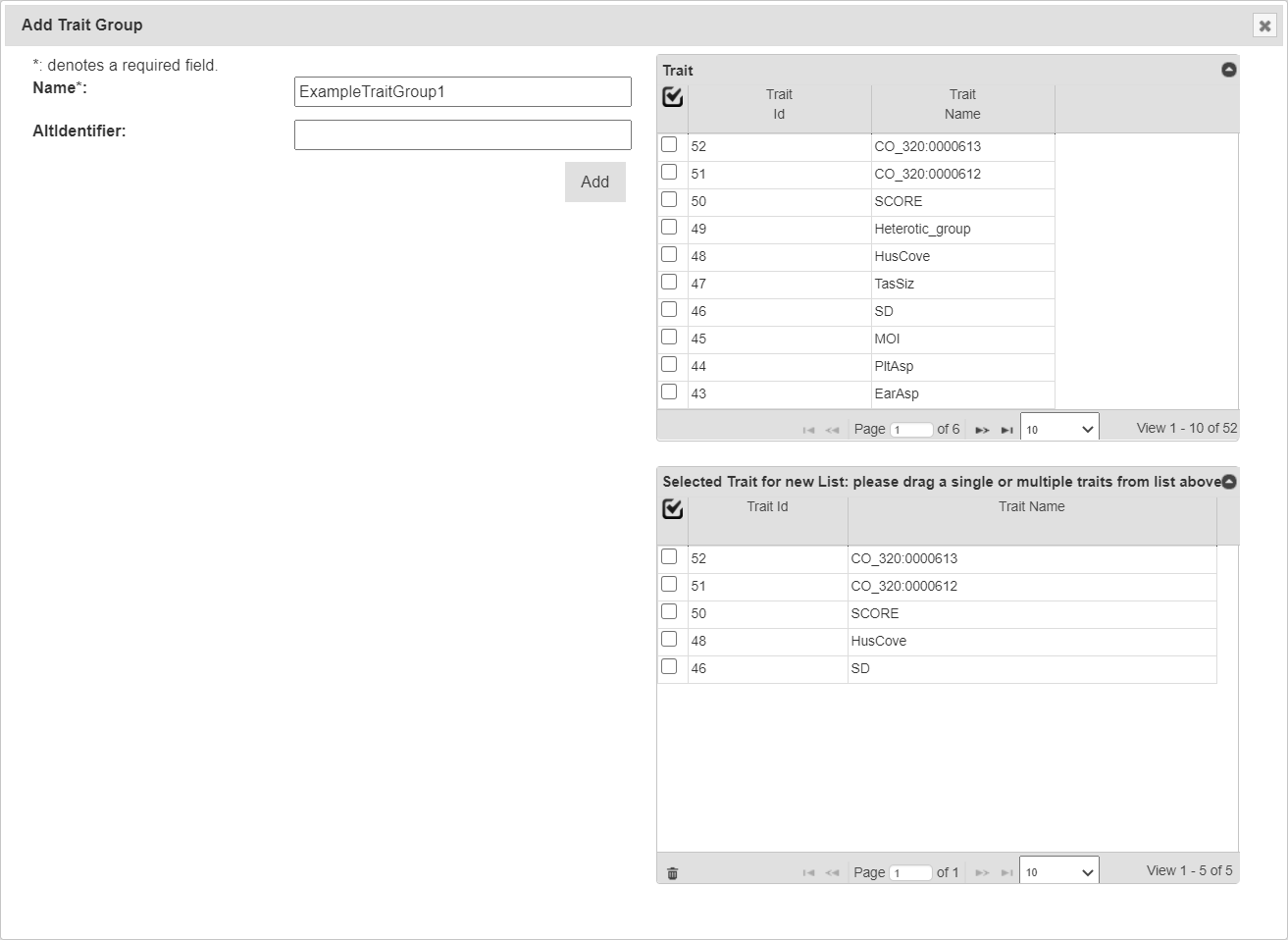
Task: Jump to last page in Trait grid
Action: pos(1006,430)
